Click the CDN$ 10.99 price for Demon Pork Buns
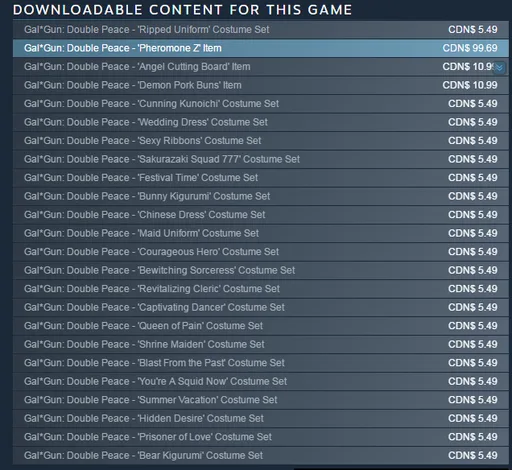Screen dimensions: 512x470 click(x=470, y=85)
